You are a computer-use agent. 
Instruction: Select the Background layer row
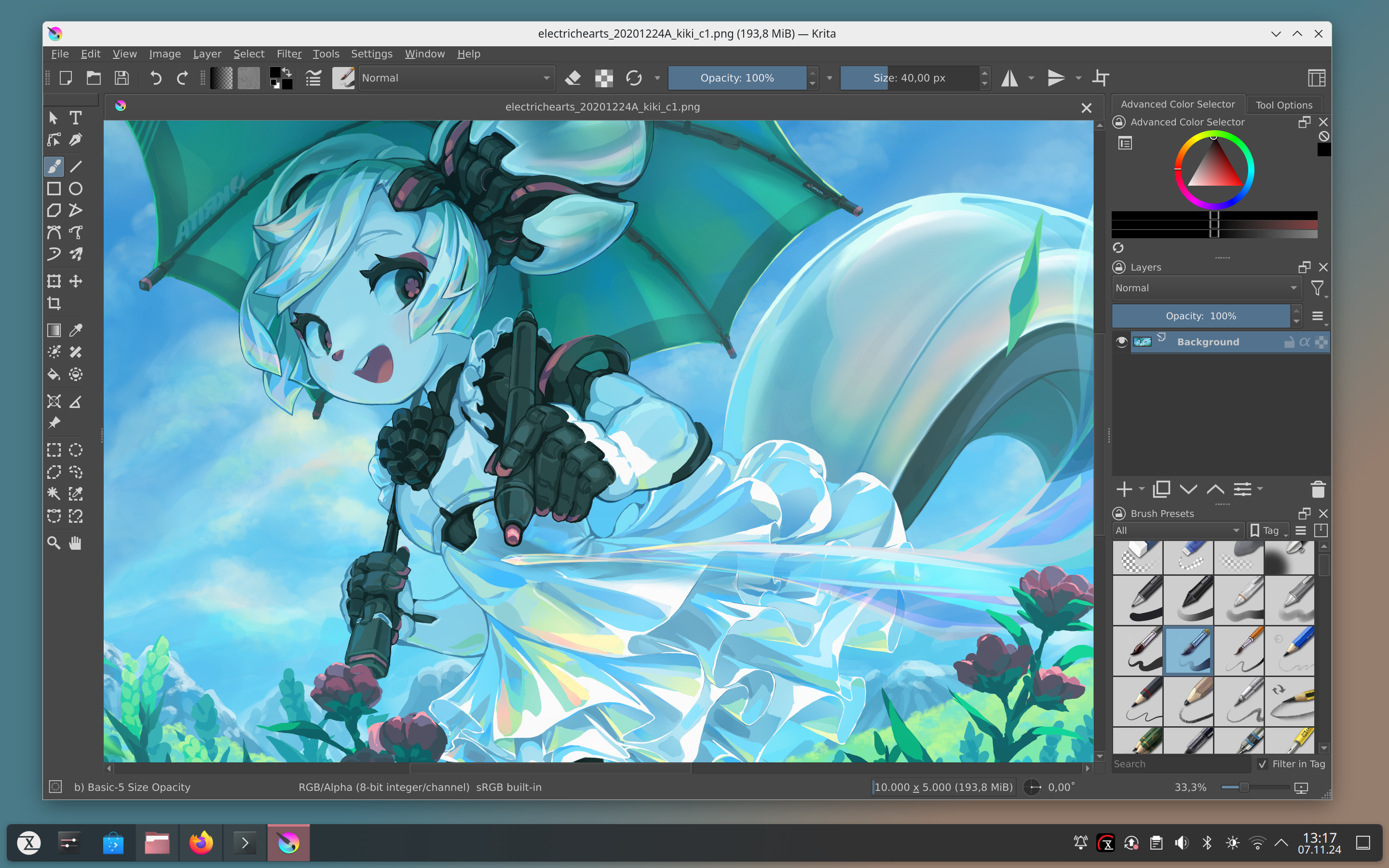point(1230,342)
